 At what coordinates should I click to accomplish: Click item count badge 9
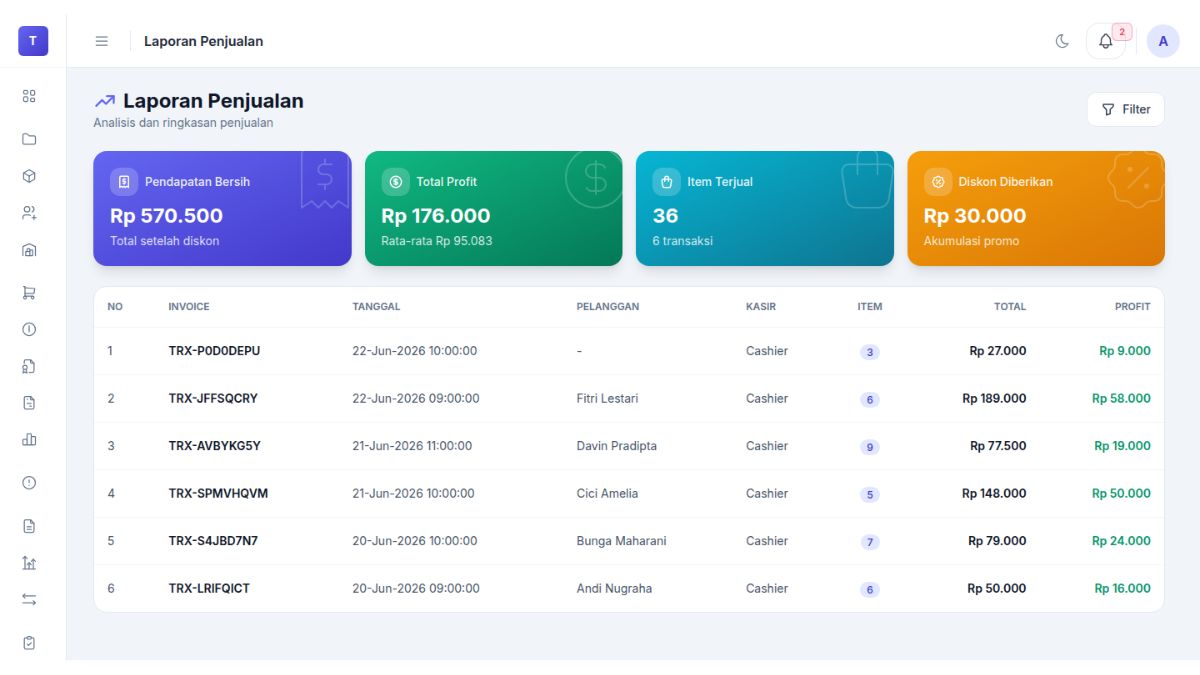pyautogui.click(x=870, y=447)
